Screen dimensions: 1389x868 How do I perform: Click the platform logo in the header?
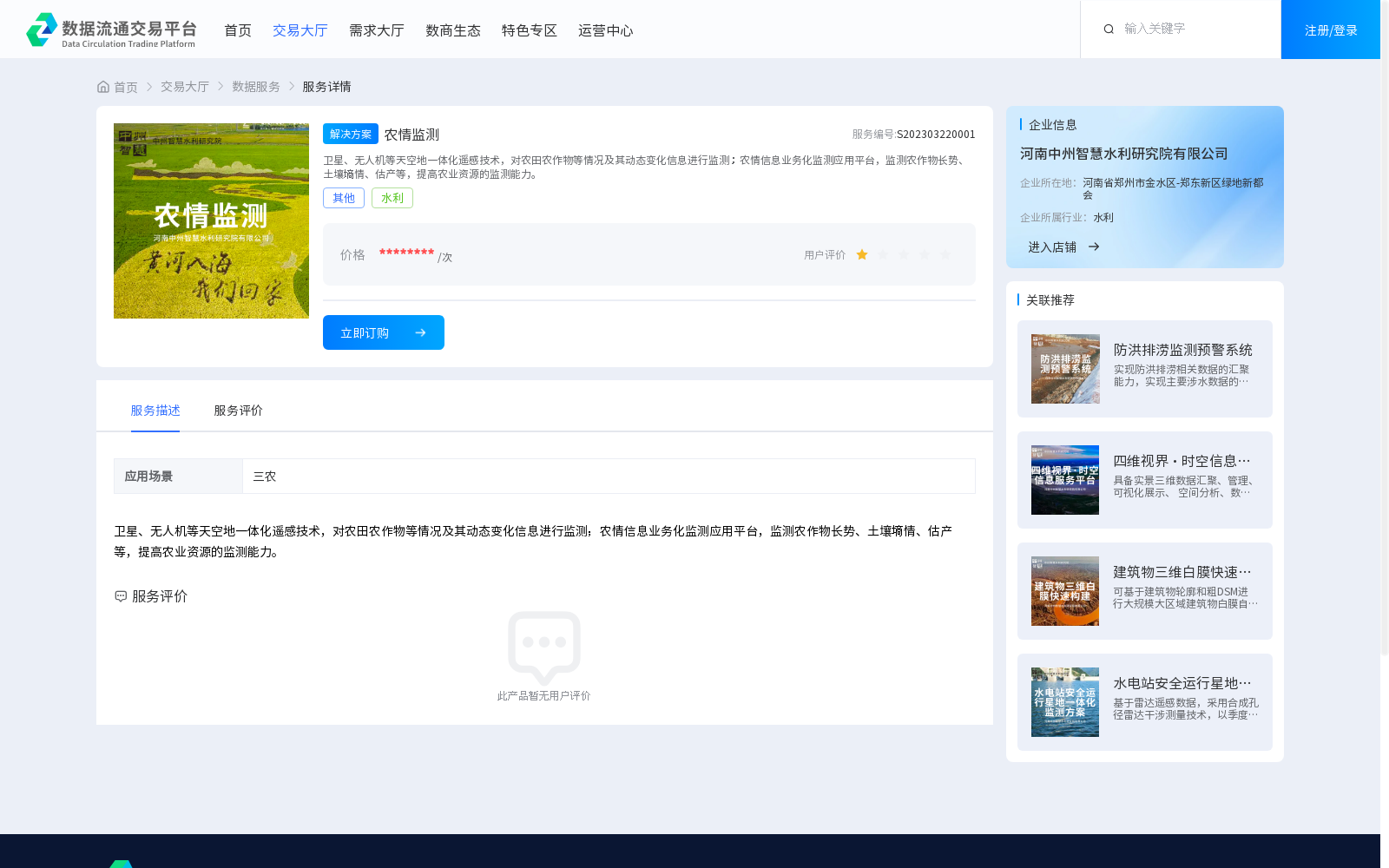tap(111, 30)
